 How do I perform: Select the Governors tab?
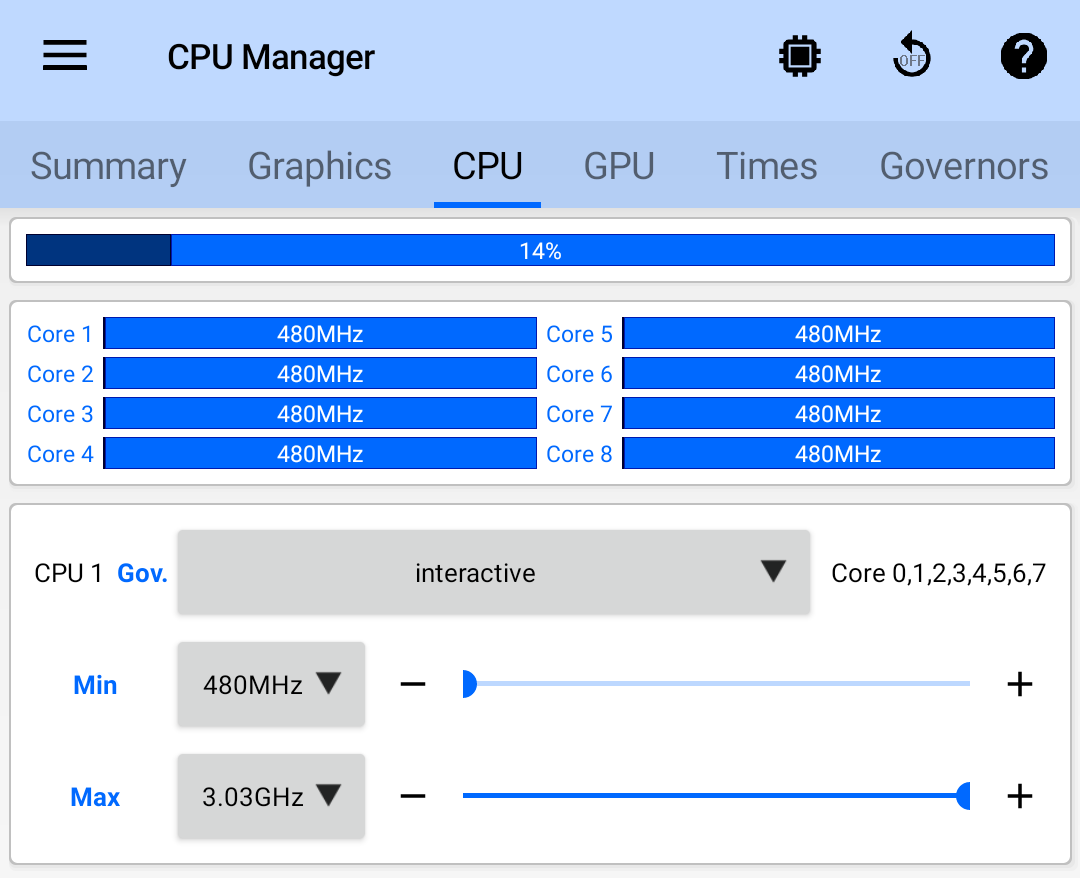pos(963,166)
